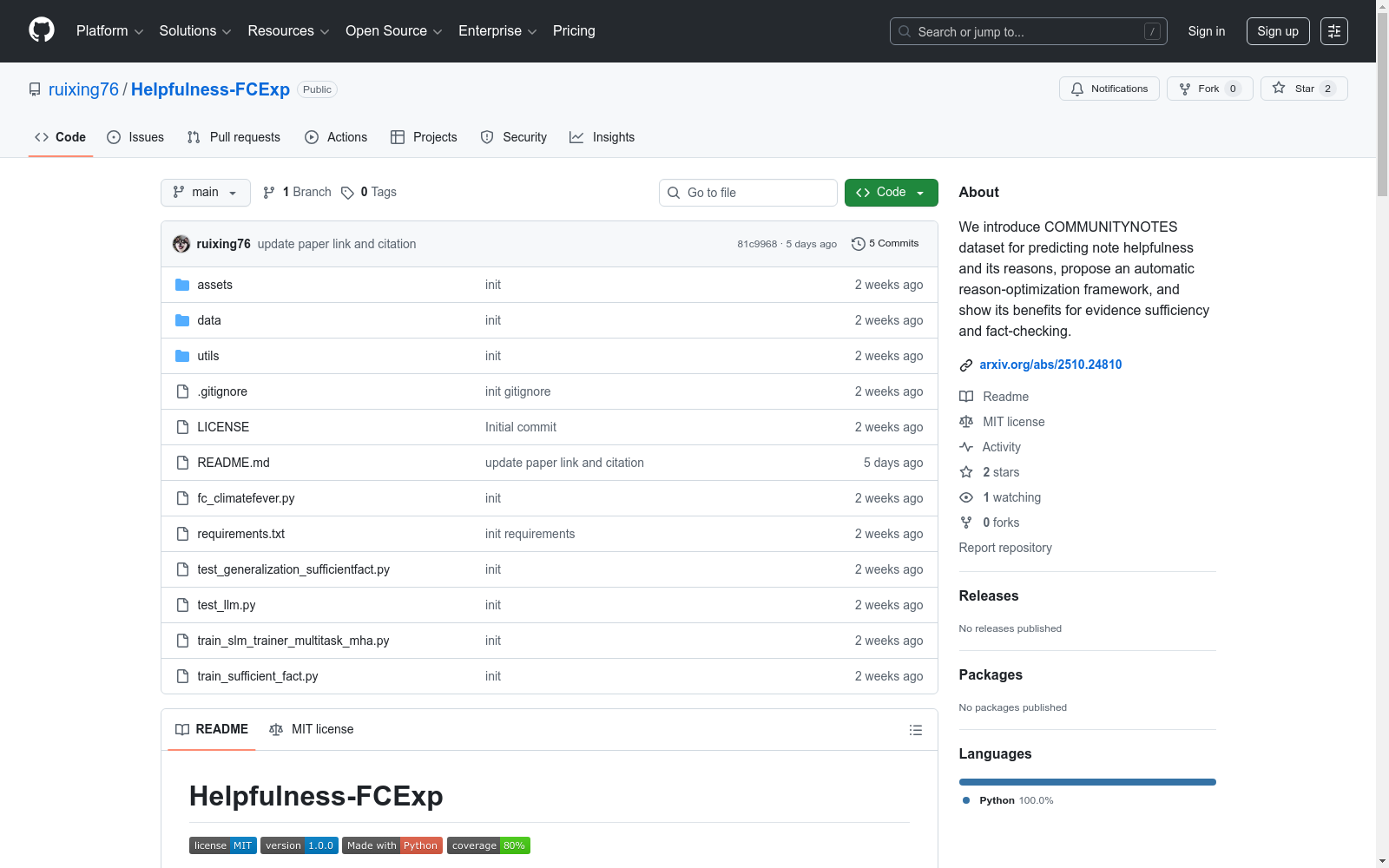Open the test_generalization_sufficientfact.py file
Viewport: 1389px width, 868px height.
293,569
